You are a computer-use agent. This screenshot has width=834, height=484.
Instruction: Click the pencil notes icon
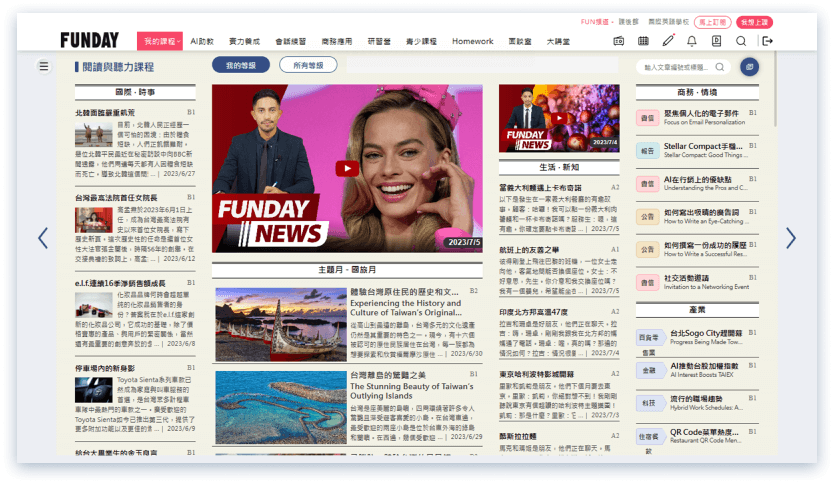tap(668, 41)
